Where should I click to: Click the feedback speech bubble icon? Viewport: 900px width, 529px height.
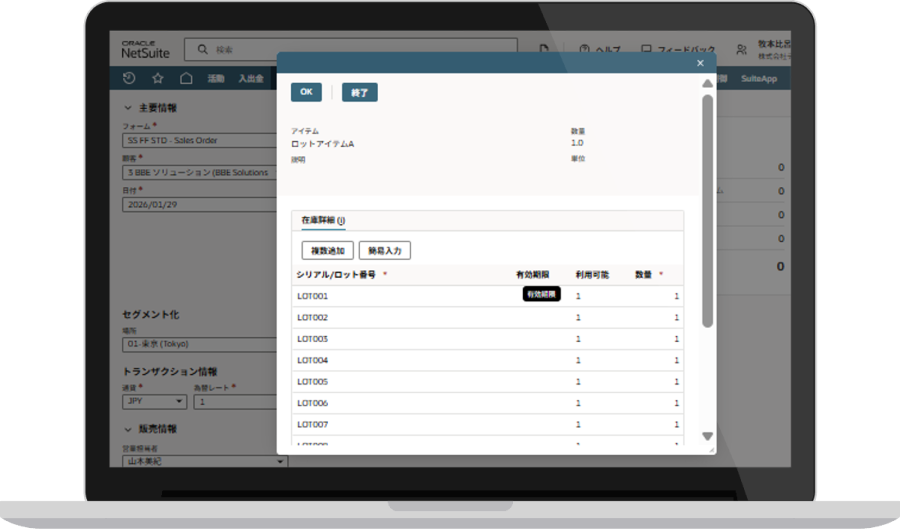[x=646, y=49]
